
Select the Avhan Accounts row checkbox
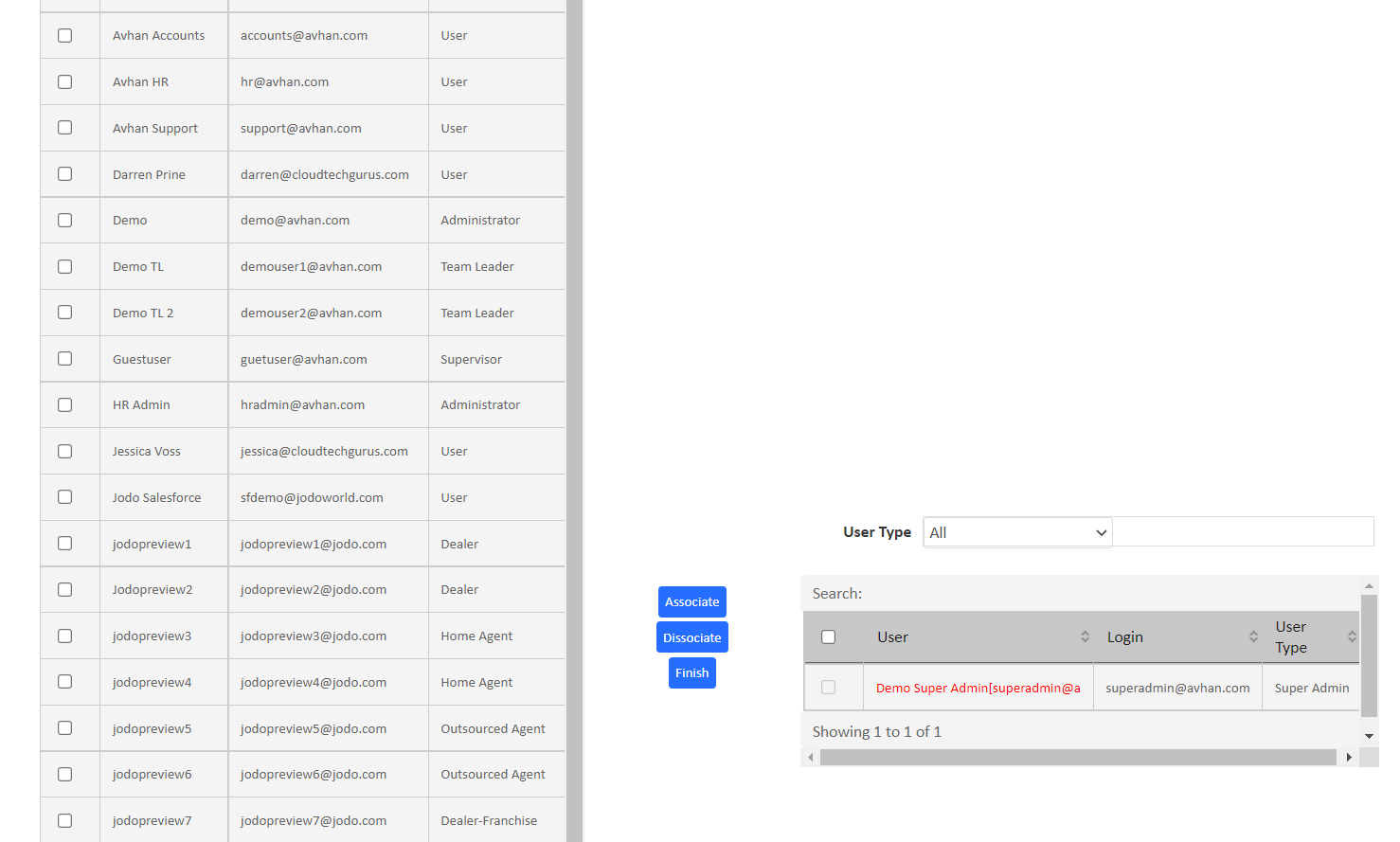coord(64,35)
